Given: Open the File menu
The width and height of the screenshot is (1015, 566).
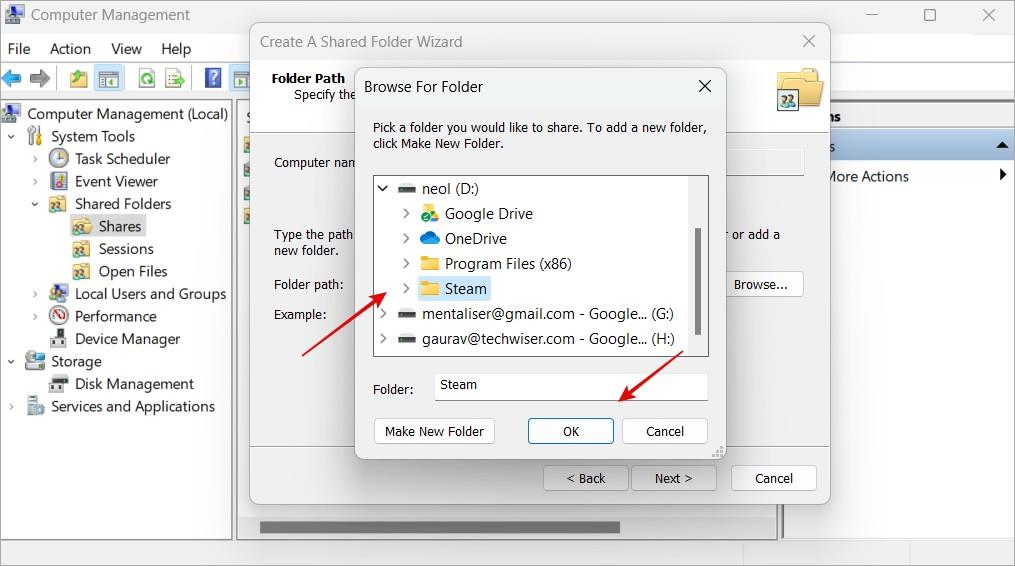Looking at the screenshot, I should coord(19,49).
